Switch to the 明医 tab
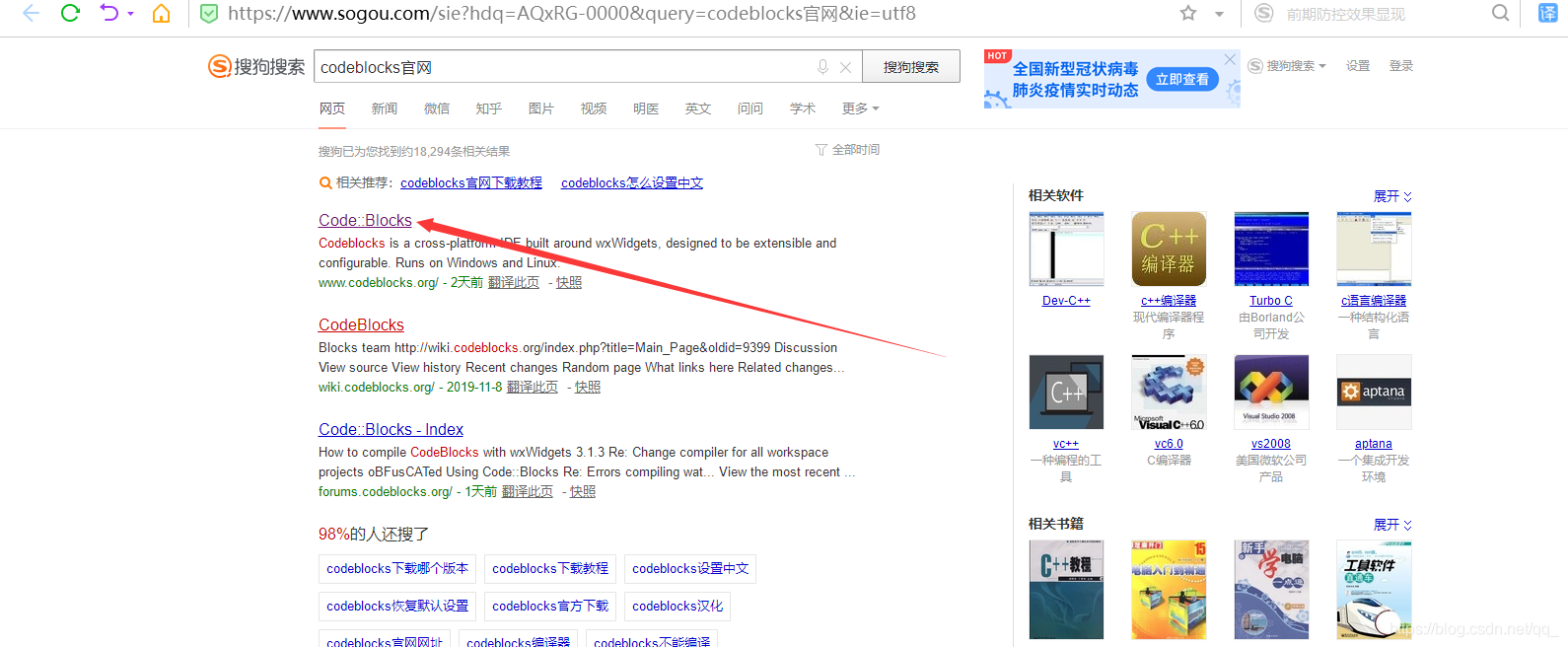The image size is (1568, 647). (646, 108)
